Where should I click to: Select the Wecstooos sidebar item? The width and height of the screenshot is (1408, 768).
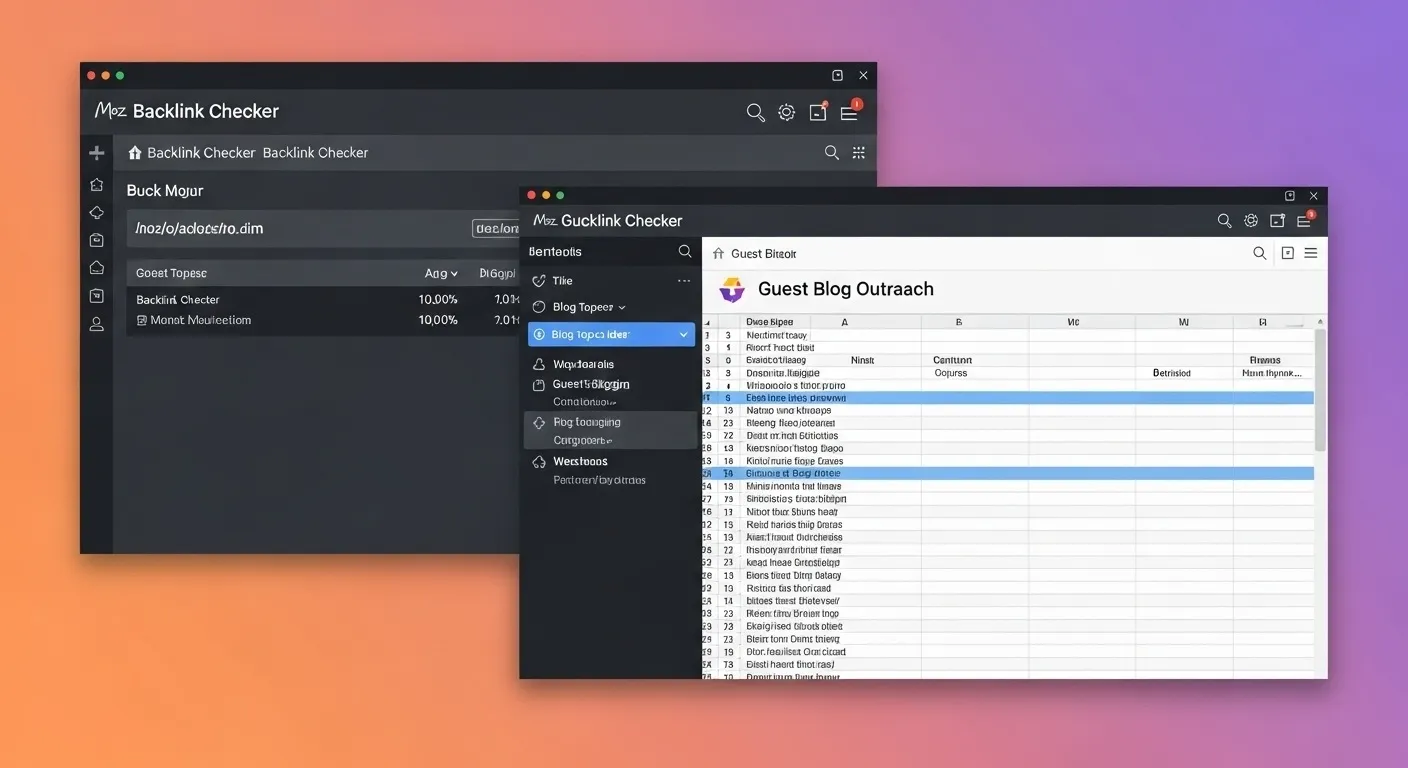click(580, 462)
